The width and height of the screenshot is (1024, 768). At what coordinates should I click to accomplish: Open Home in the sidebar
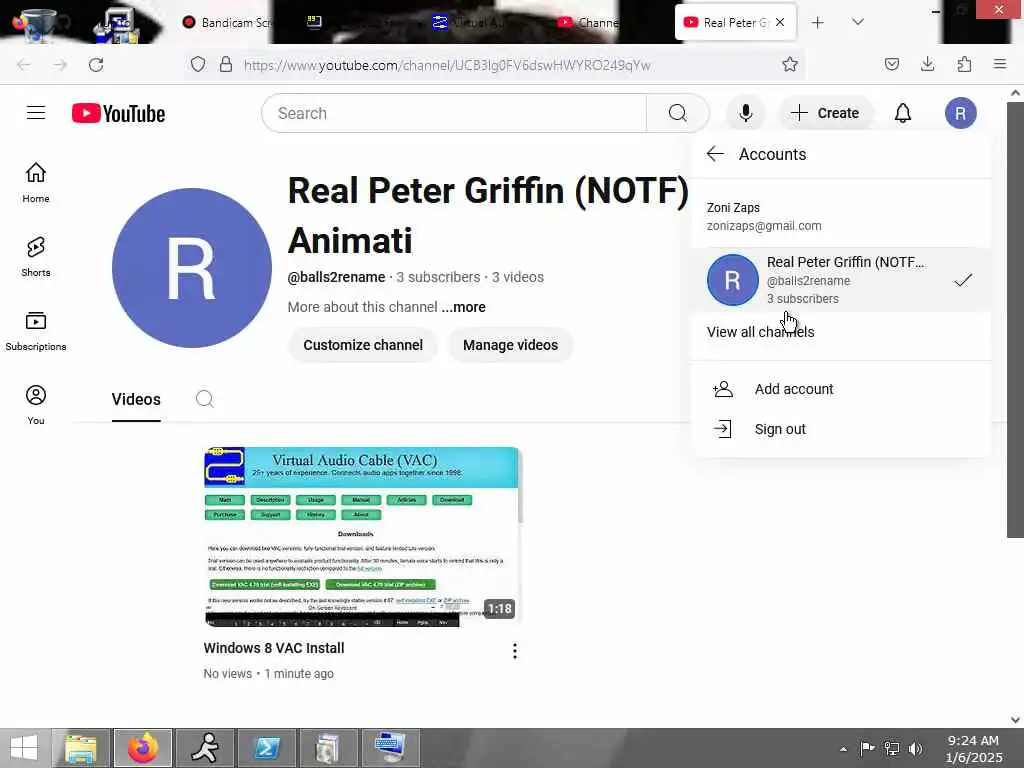point(36,183)
